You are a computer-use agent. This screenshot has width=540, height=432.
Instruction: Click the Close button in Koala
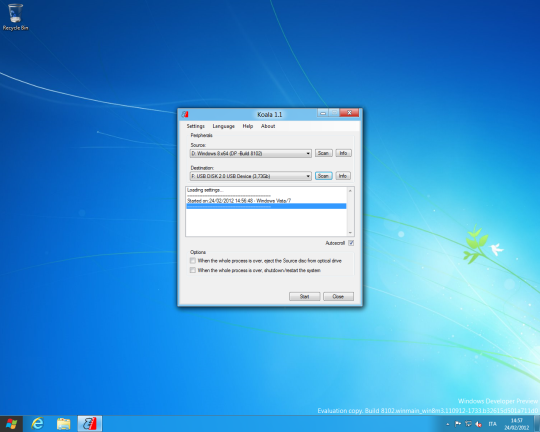338,297
